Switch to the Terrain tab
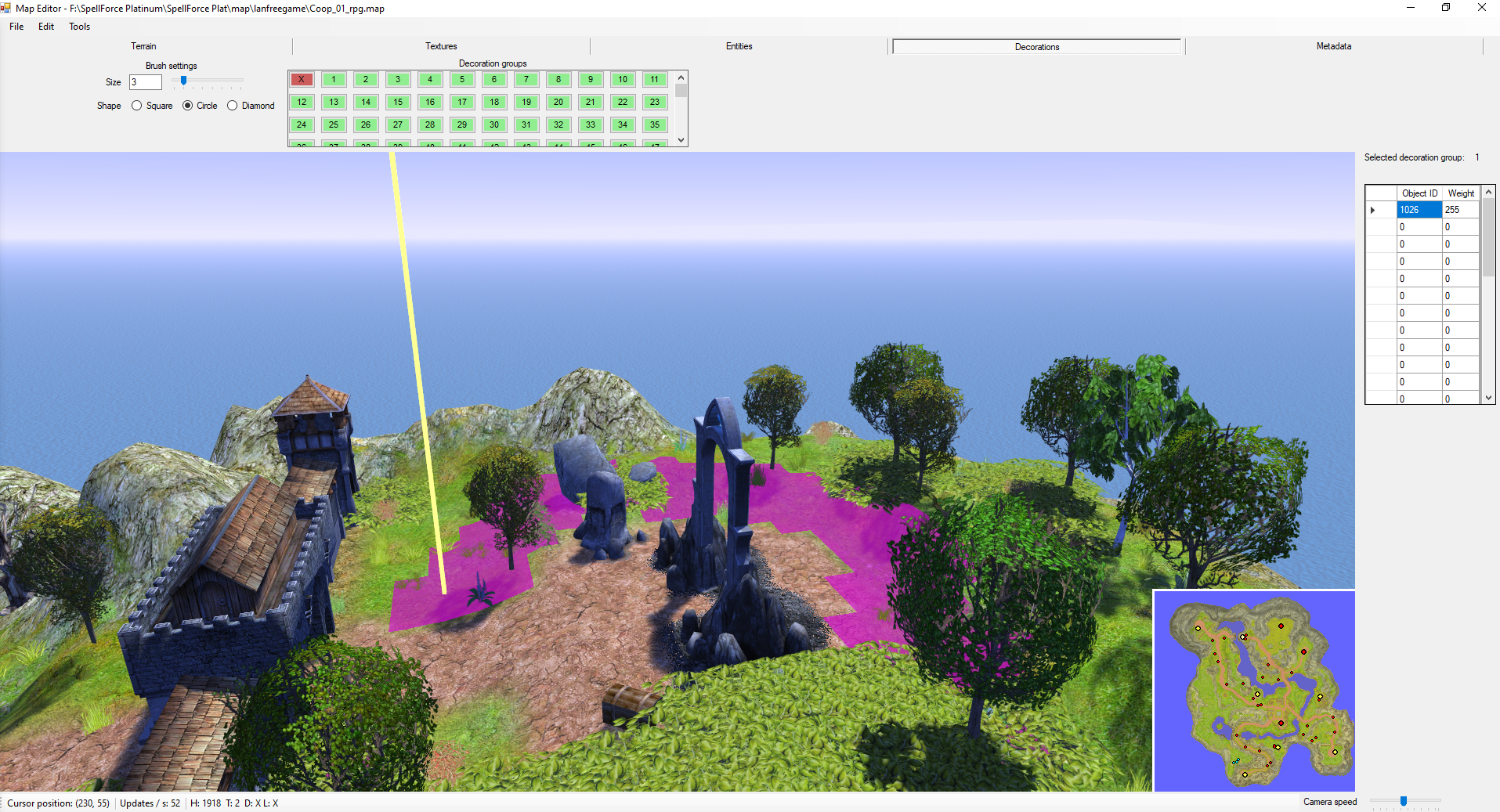 [x=143, y=46]
